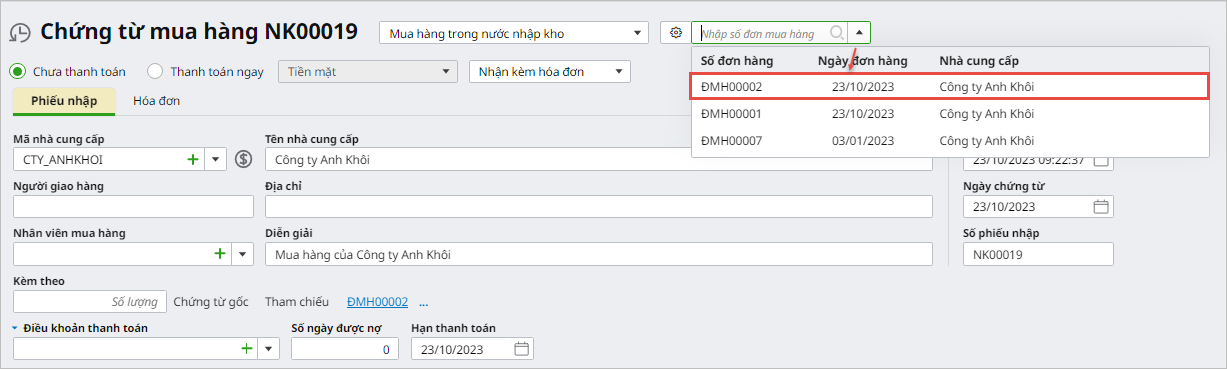Click the Địa chỉ input field

(x=598, y=206)
